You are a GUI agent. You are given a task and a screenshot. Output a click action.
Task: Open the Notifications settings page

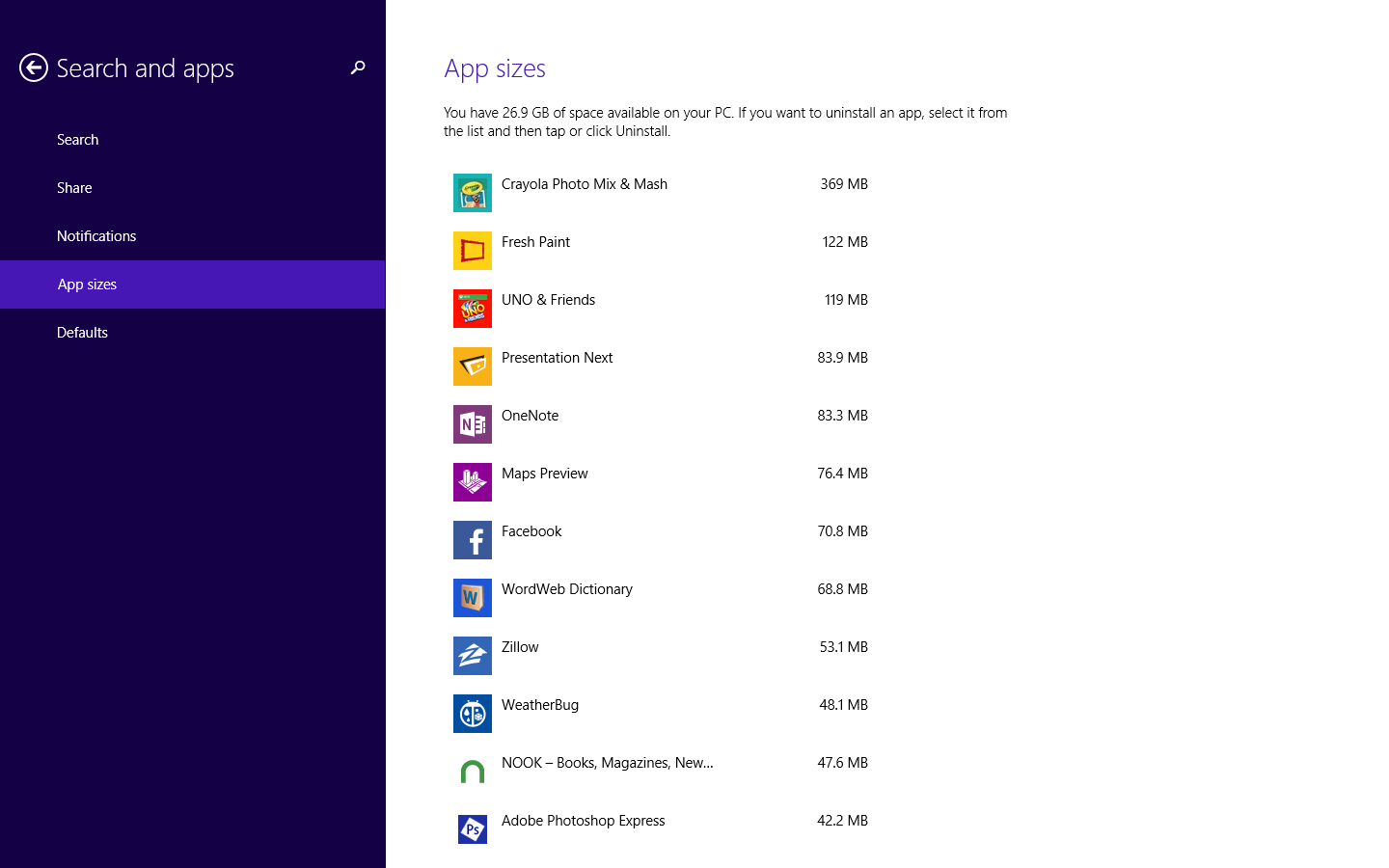(193, 236)
